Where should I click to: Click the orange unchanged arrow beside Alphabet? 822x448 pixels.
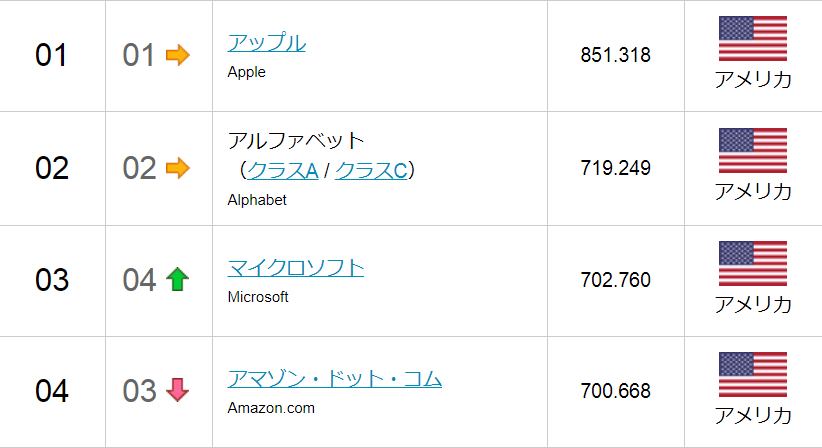(178, 168)
